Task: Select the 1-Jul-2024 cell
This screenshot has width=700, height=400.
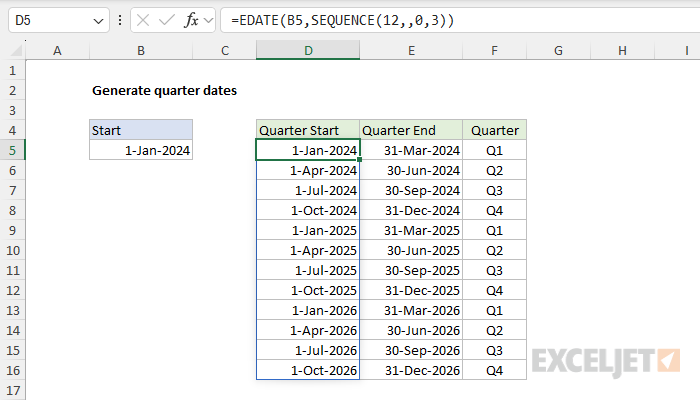Action: tap(308, 191)
